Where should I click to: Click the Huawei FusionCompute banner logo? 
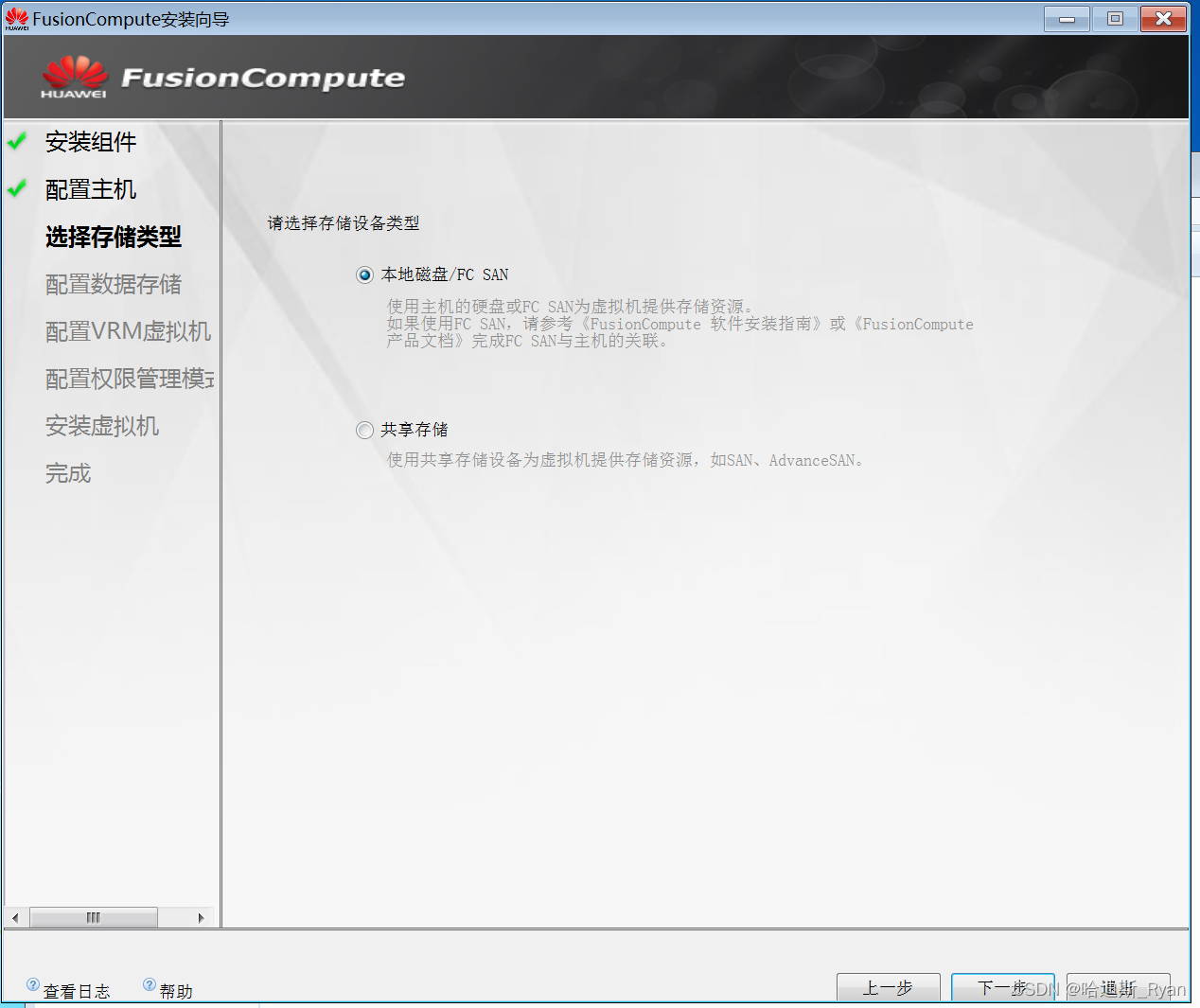point(222,78)
